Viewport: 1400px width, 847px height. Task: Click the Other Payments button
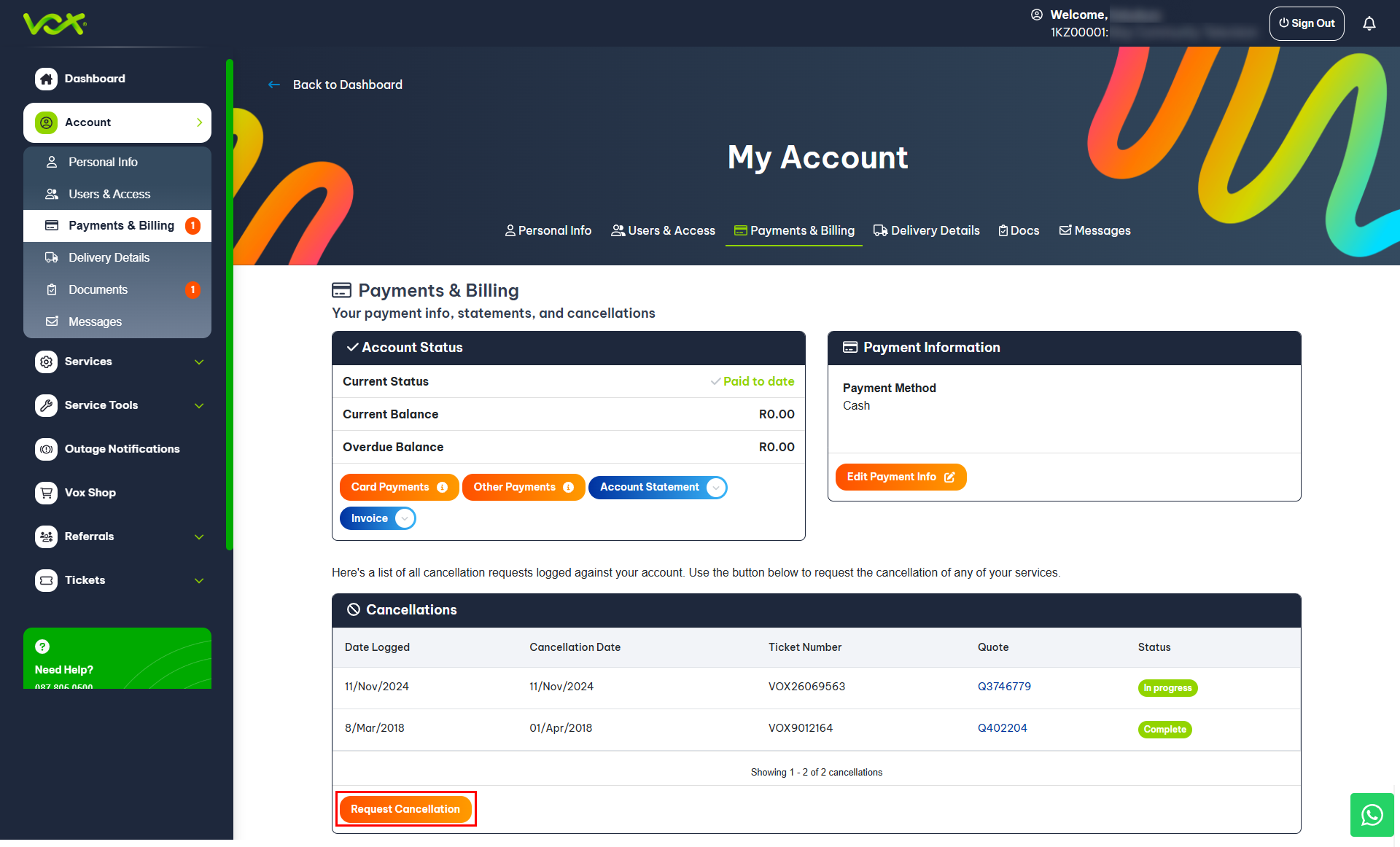coord(524,488)
